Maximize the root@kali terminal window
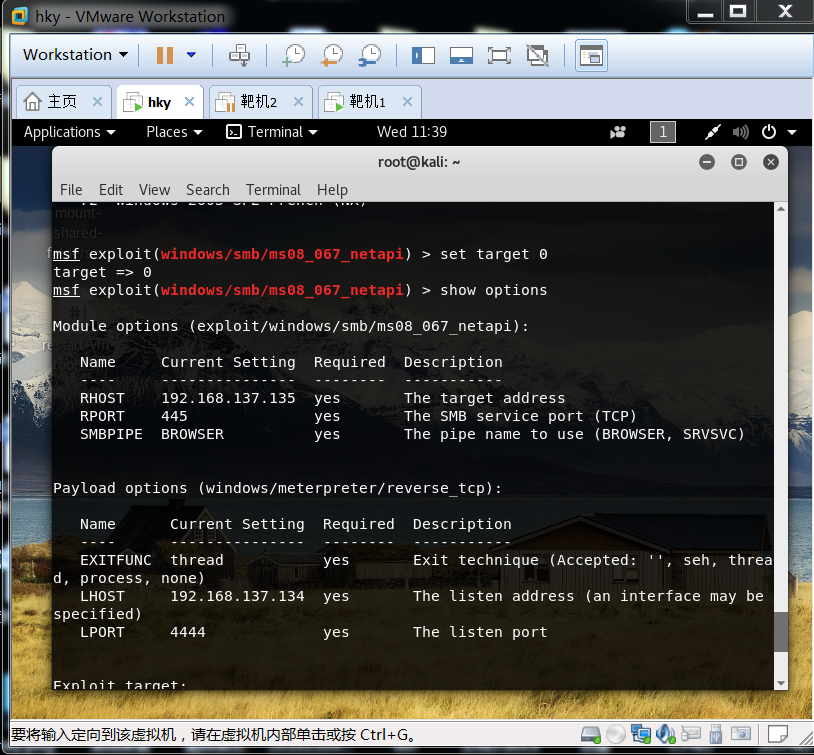 [739, 162]
